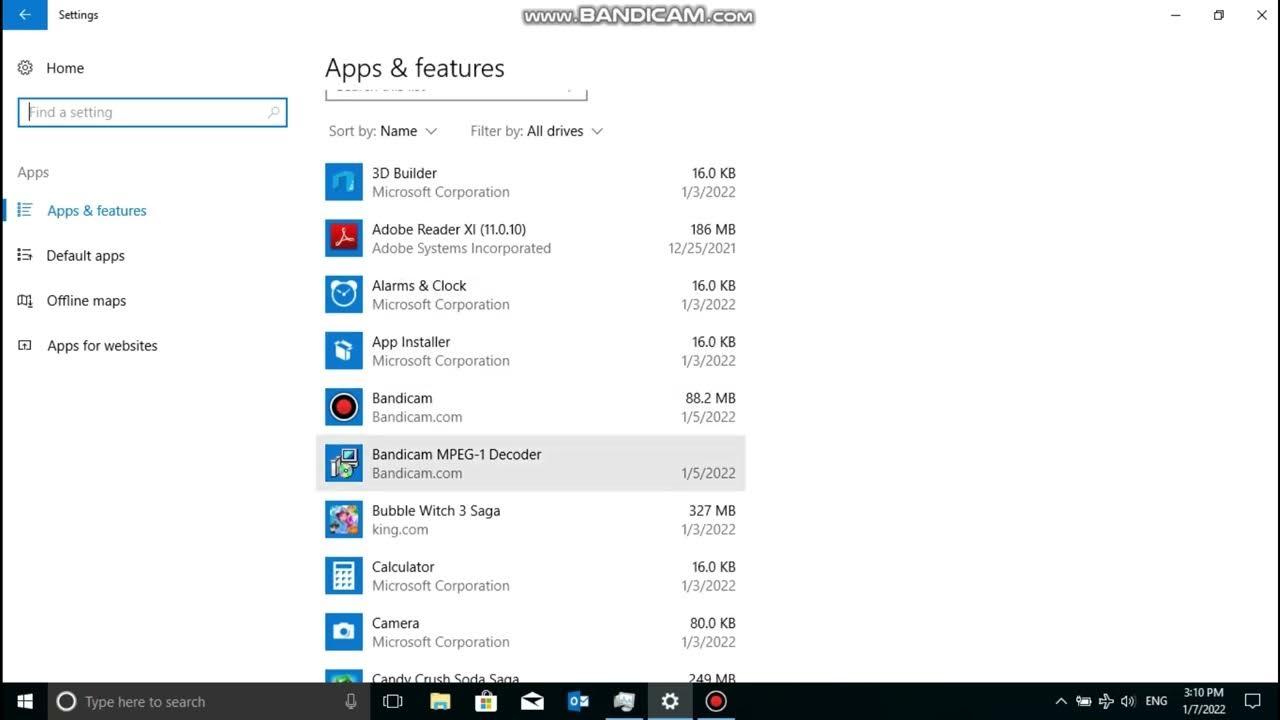Open the Sort by Name dropdown
1280x720 pixels.
383,131
